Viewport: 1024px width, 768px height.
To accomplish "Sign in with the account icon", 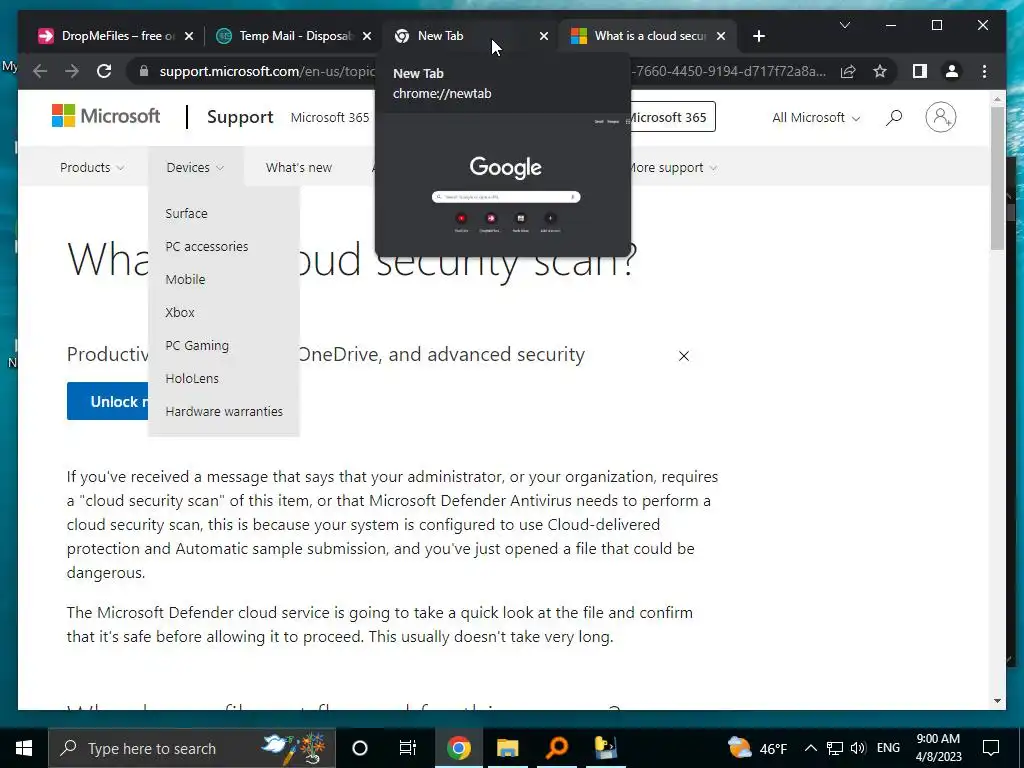I will click(940, 118).
